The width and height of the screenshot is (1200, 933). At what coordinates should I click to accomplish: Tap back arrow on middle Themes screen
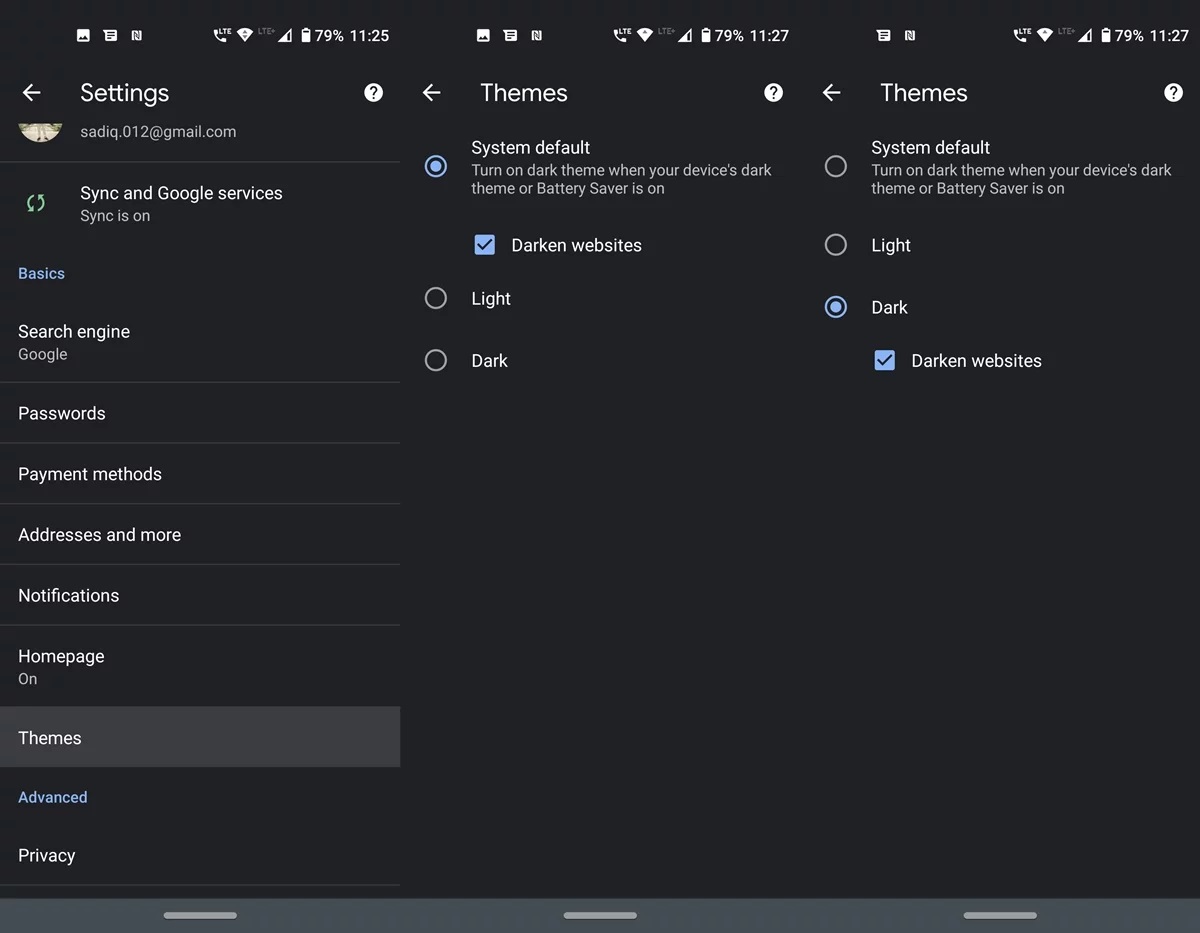pyautogui.click(x=432, y=93)
